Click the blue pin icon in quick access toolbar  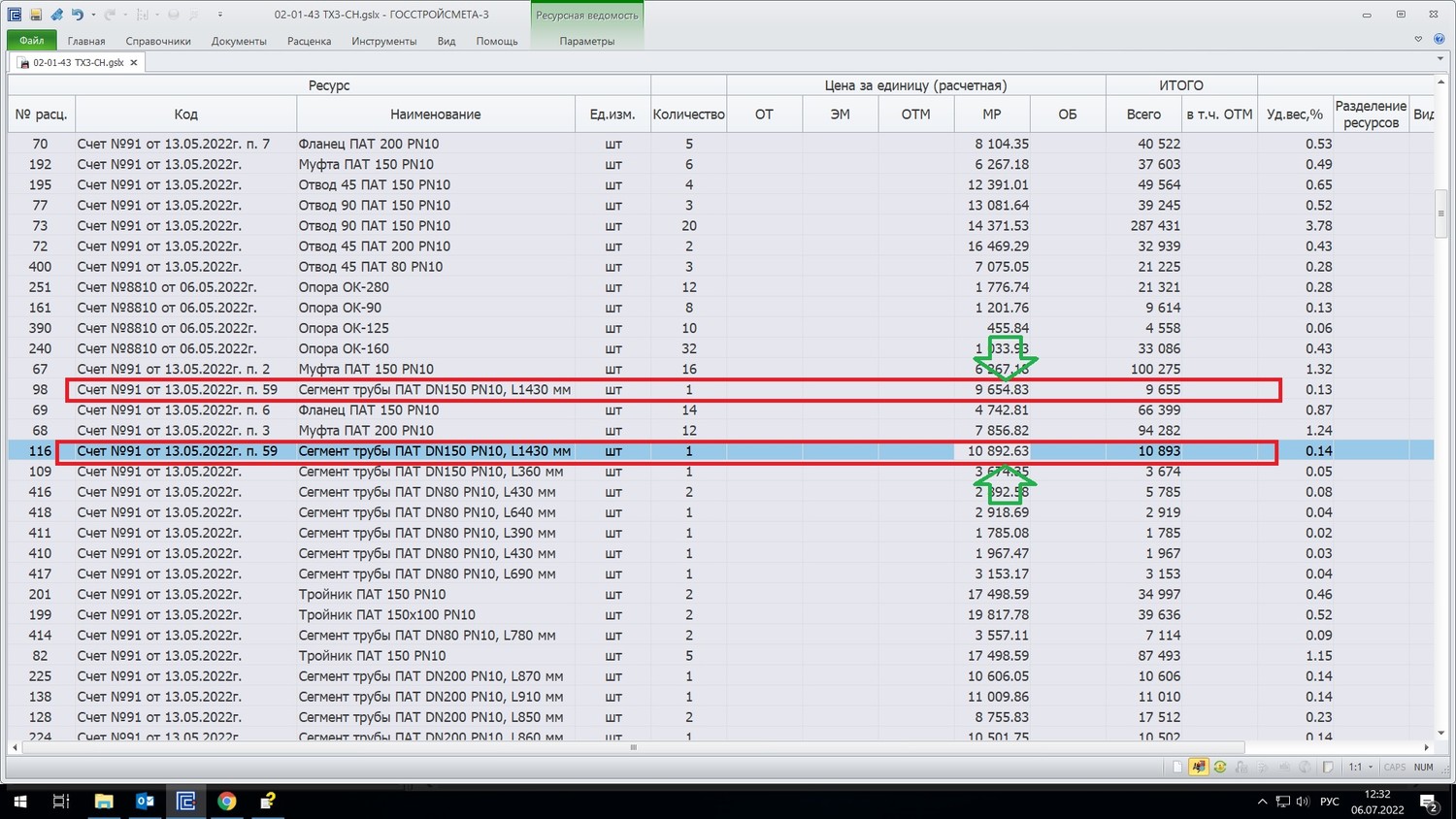tap(56, 15)
